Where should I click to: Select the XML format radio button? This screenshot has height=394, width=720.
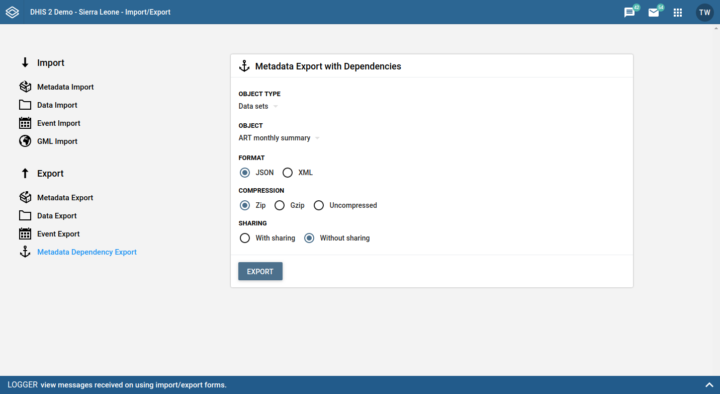coord(287,173)
